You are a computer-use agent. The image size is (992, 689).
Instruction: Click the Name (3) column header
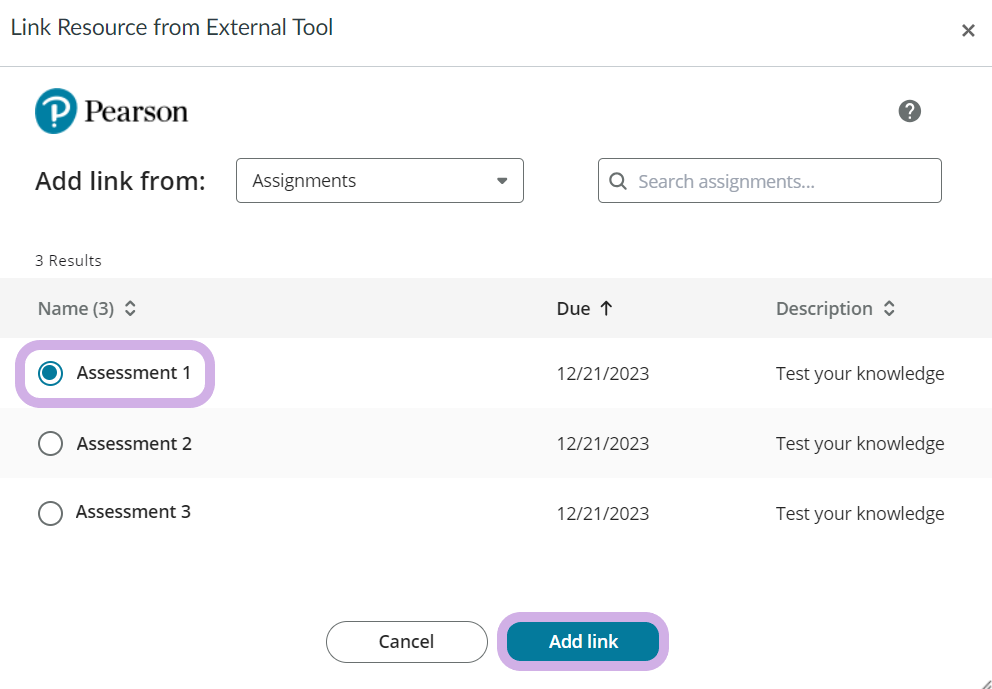click(76, 309)
